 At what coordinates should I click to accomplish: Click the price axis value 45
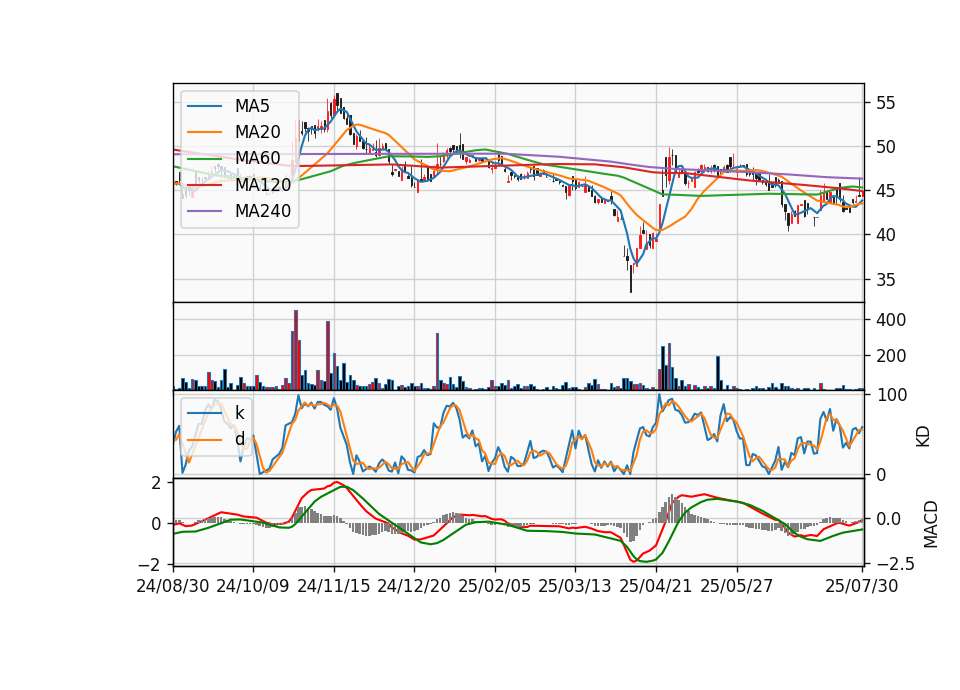click(x=885, y=191)
